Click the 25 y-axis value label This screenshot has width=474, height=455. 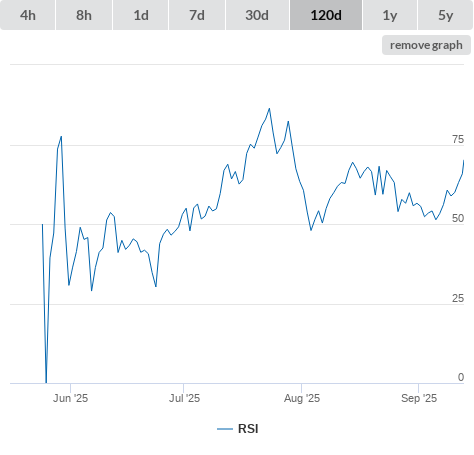tap(458, 298)
